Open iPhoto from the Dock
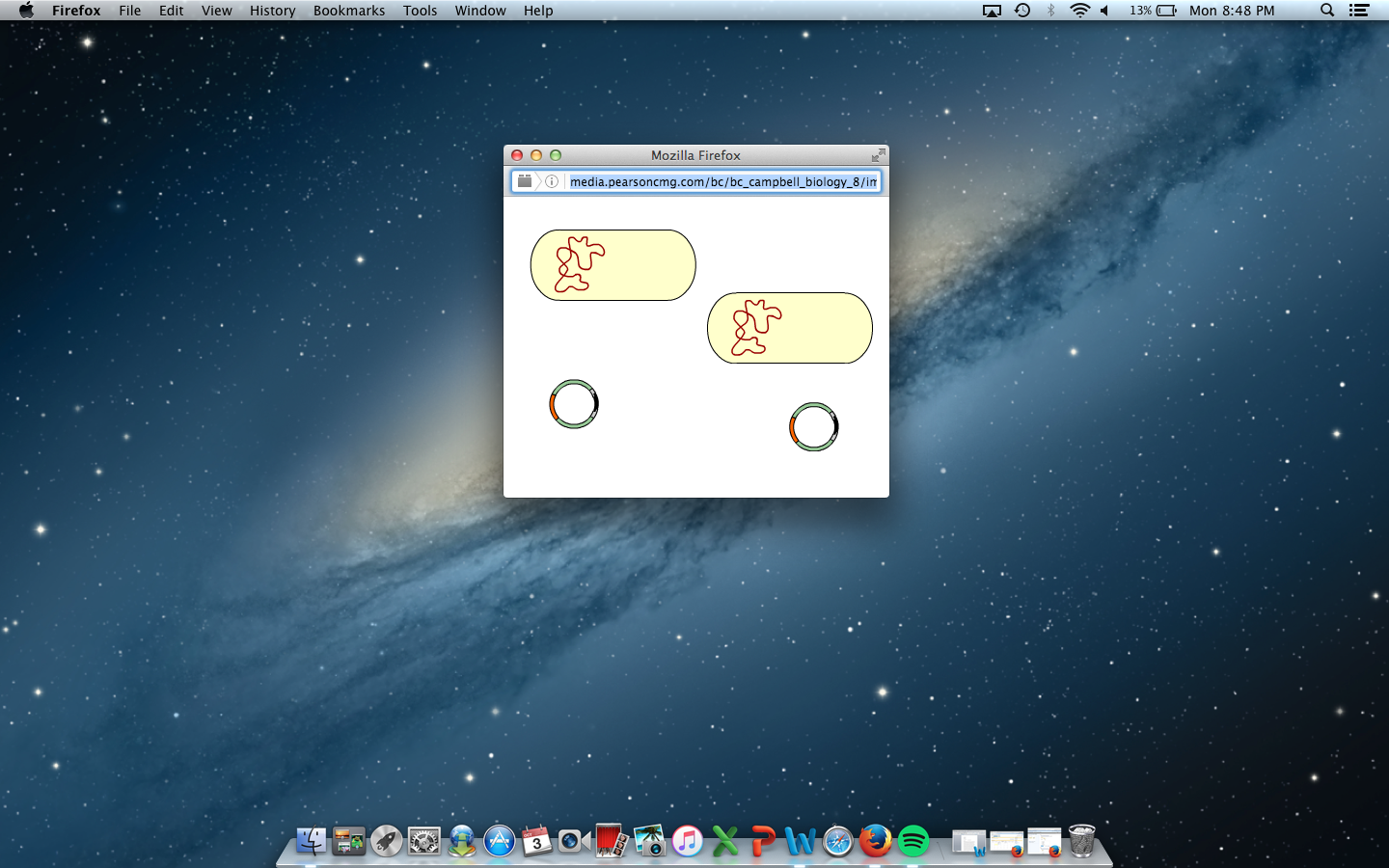Screen dimensions: 1389x868 pos(649,841)
